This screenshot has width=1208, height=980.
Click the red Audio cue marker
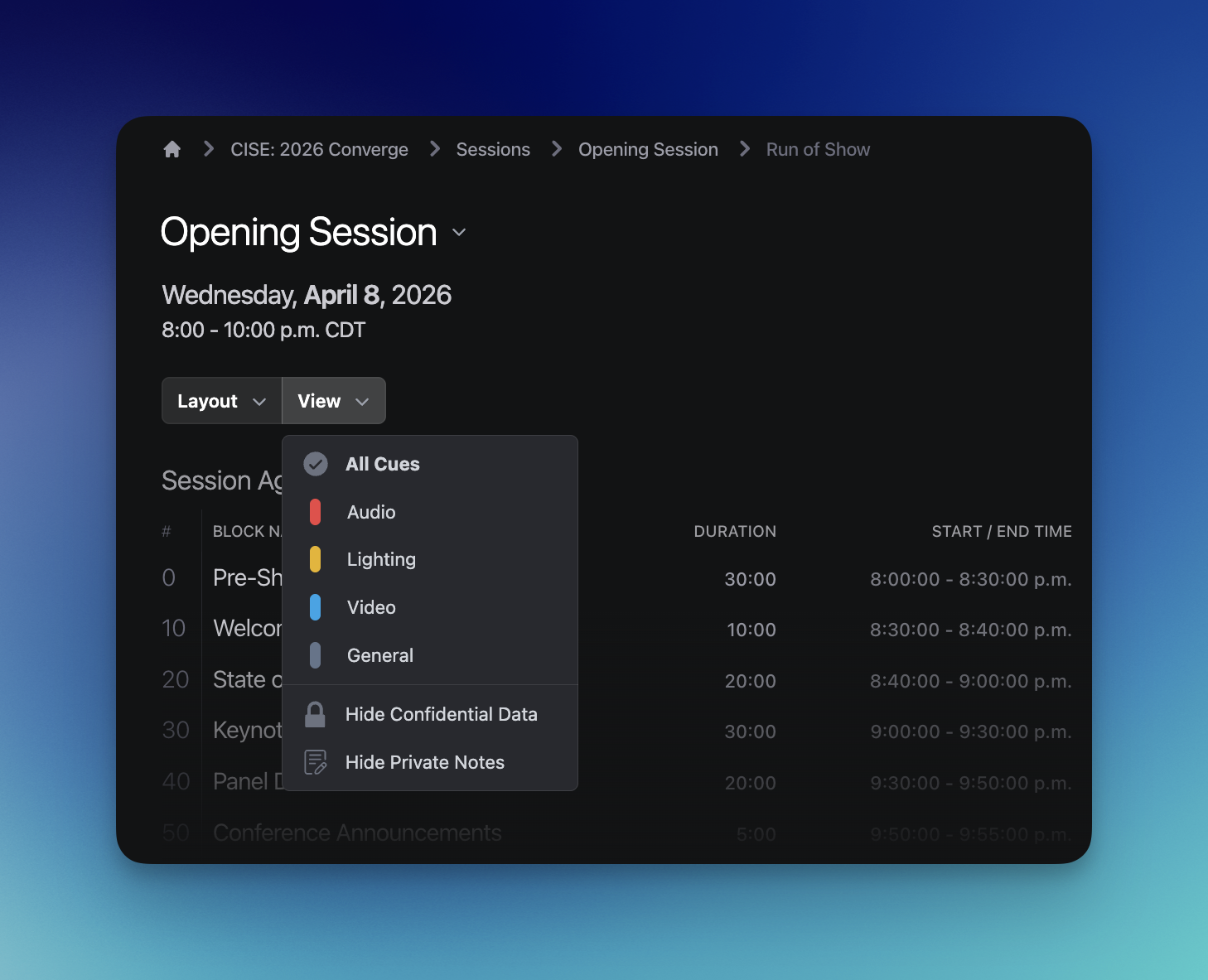tap(315, 512)
